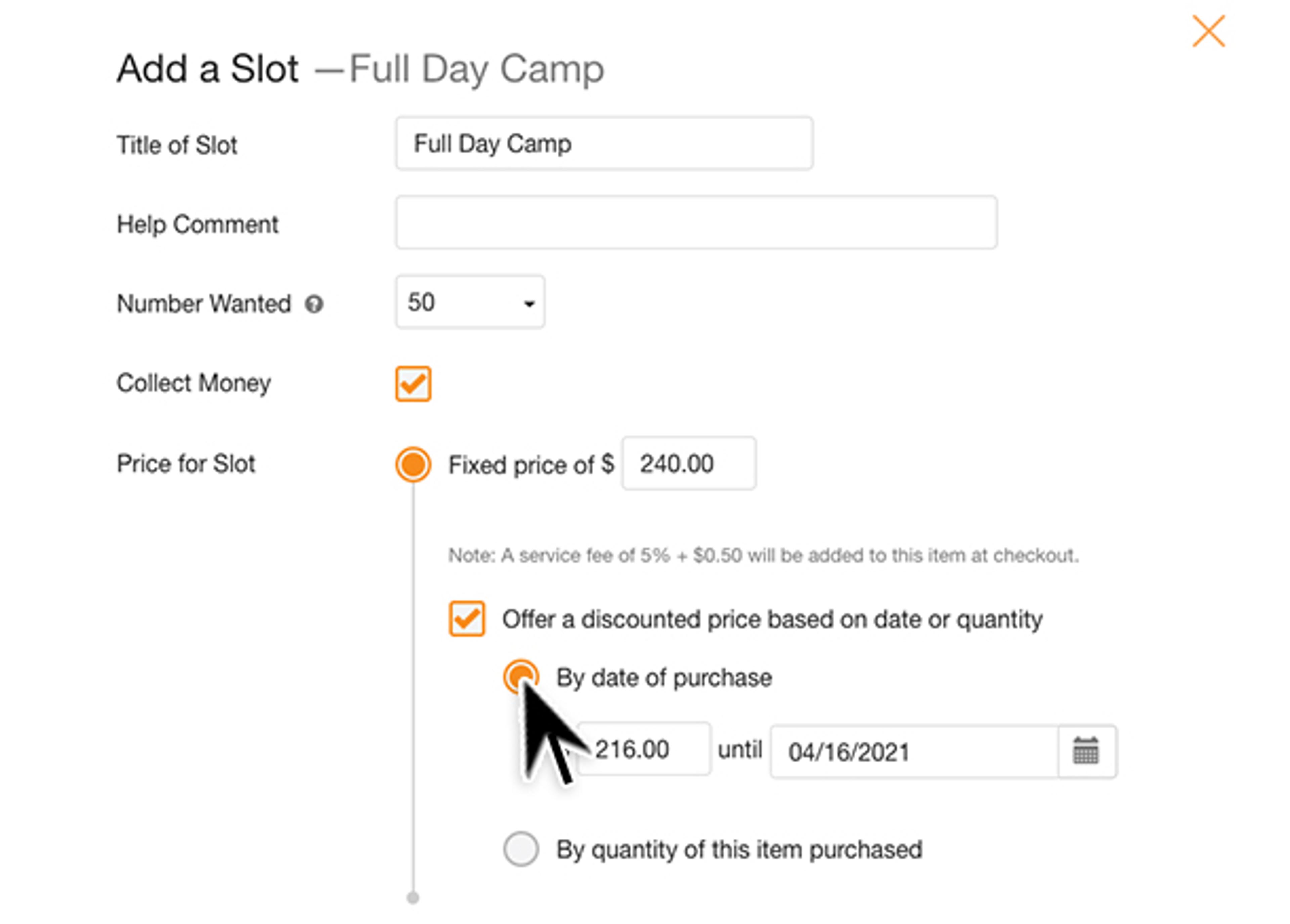
Task: Click into the Title of Slot field
Action: pos(603,143)
